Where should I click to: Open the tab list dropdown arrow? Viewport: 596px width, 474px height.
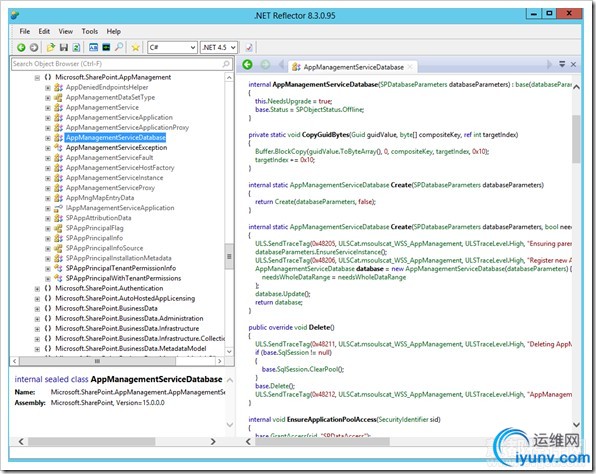tap(562, 65)
